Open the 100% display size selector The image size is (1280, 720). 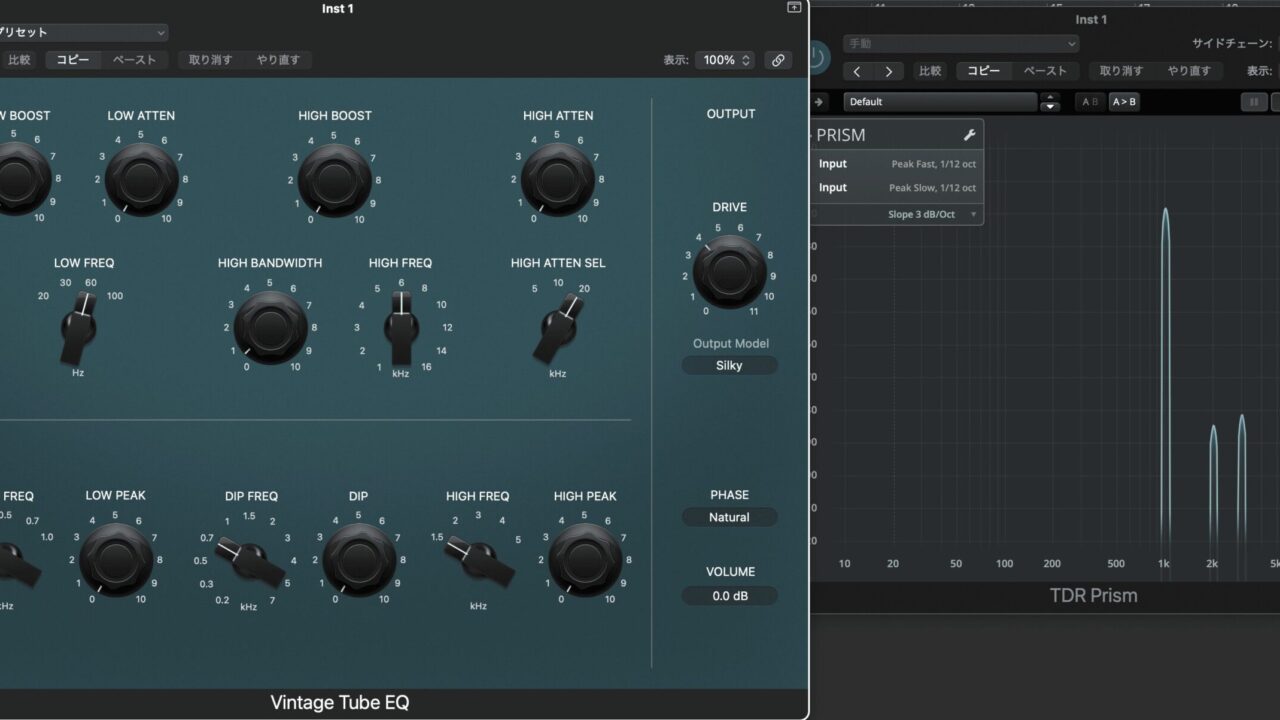(x=725, y=60)
